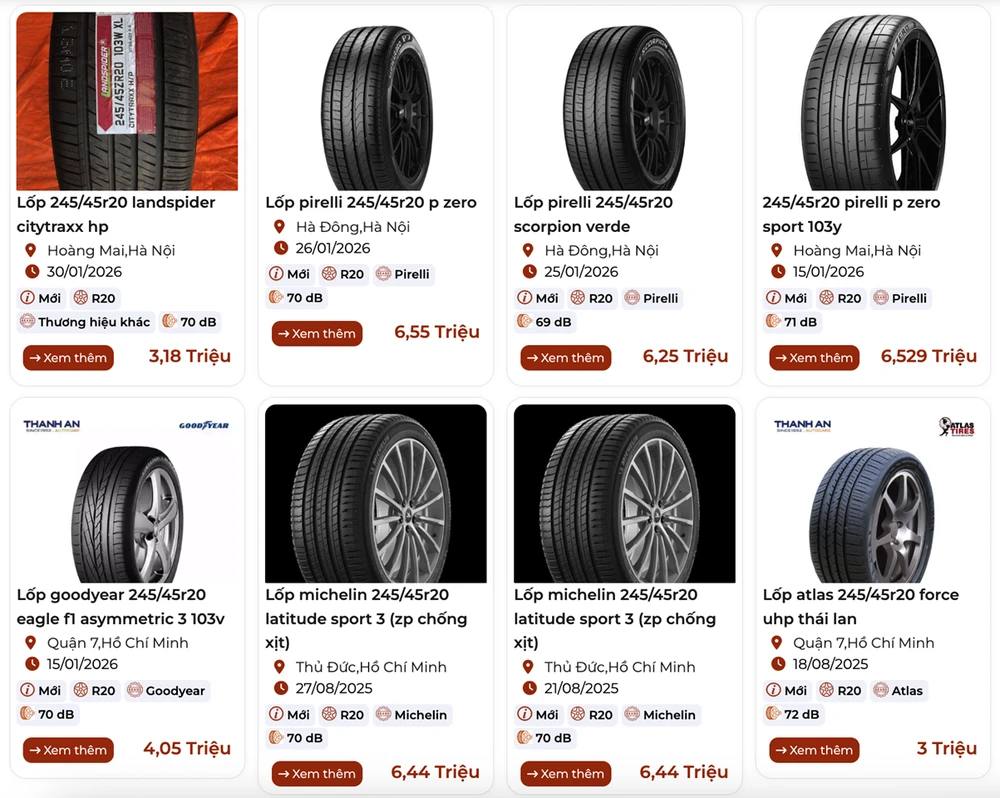Click Landspider tyre photo with orange background
This screenshot has width=1000, height=798.
(127, 101)
